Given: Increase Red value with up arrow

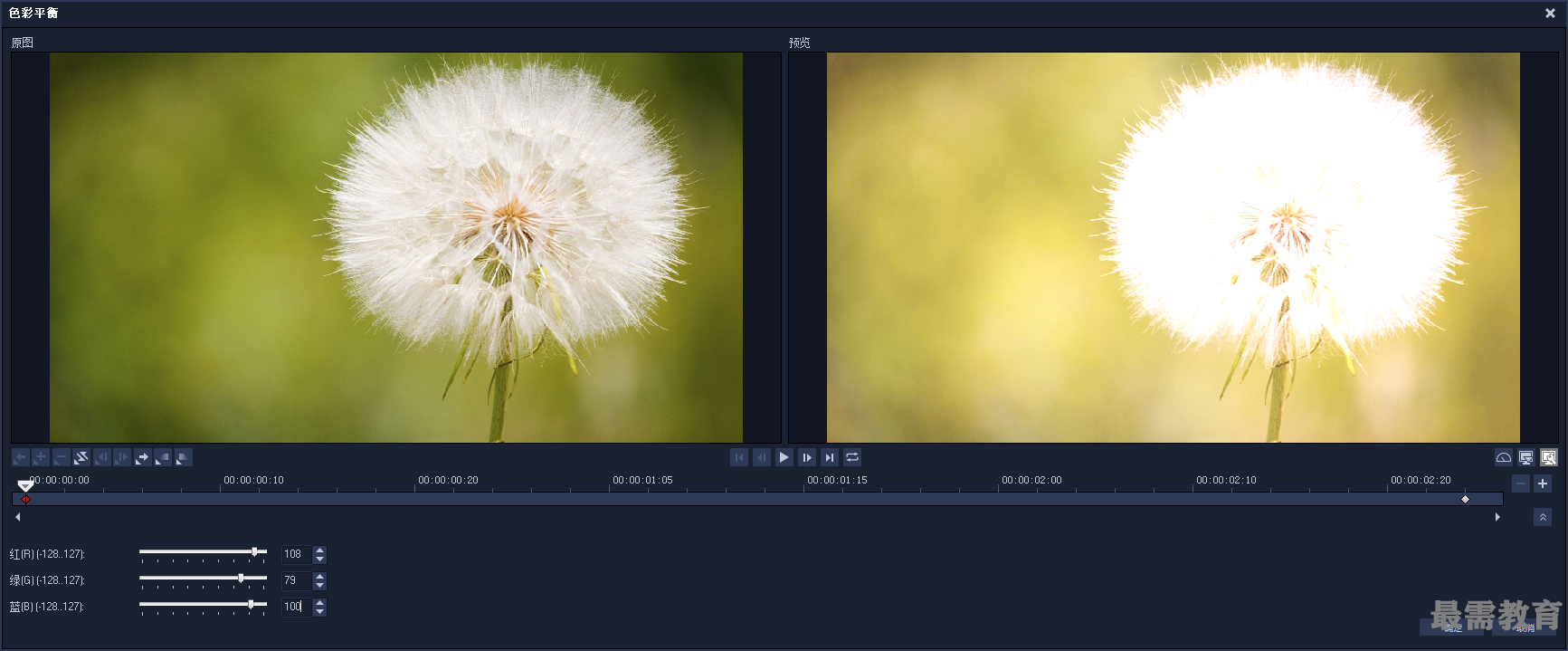Looking at the screenshot, I should [x=319, y=550].
